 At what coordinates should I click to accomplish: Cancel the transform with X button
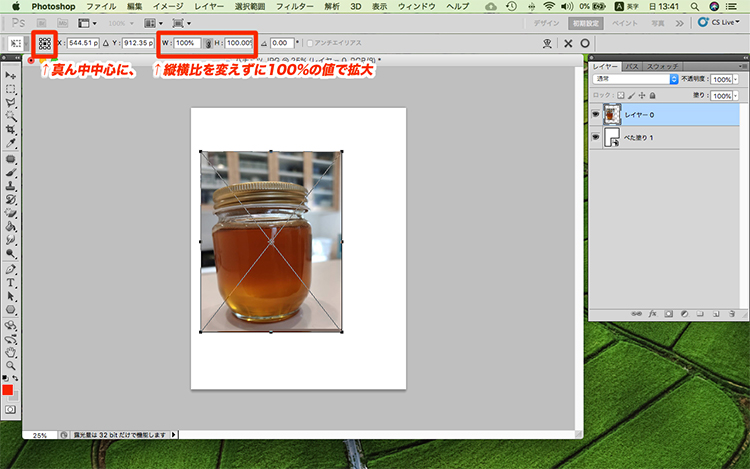[x=568, y=44]
